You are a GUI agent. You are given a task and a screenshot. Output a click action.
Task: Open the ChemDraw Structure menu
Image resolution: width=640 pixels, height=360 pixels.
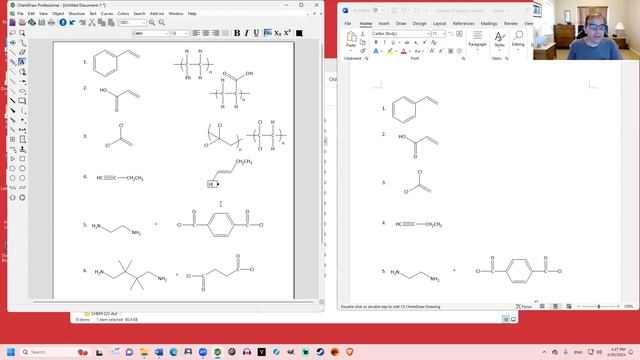coord(77,13)
